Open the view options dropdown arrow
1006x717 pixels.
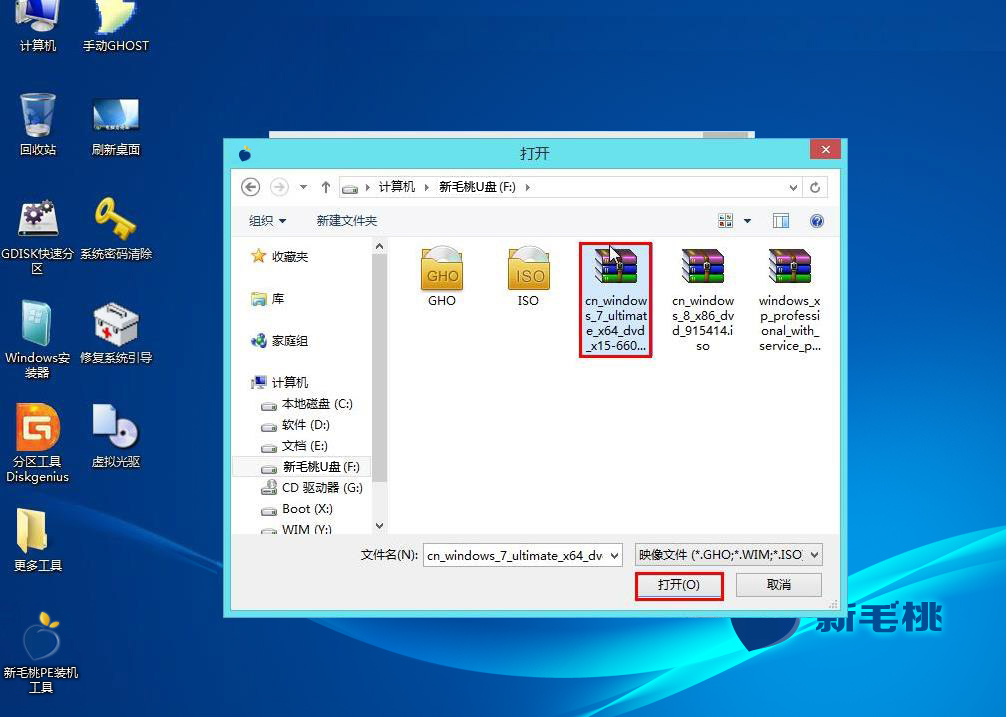pos(747,221)
